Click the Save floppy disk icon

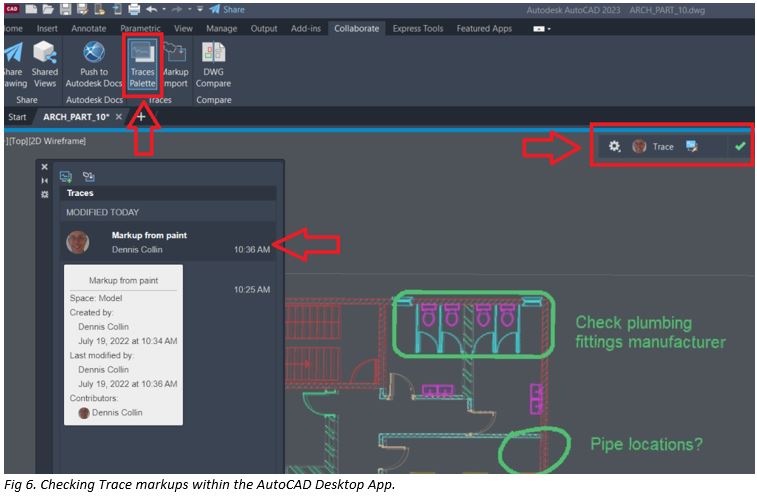click(x=66, y=9)
